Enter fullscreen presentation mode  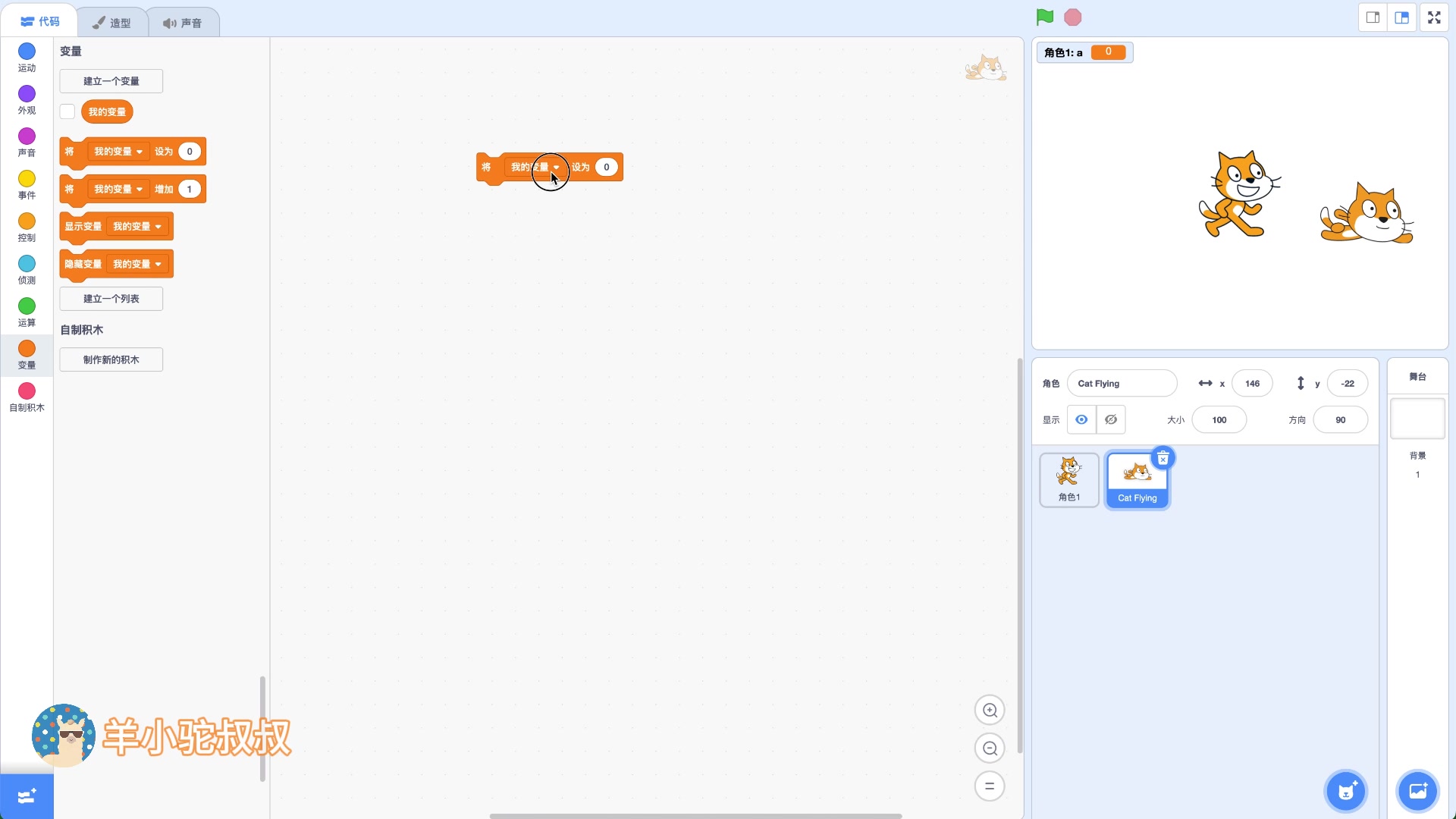[1433, 17]
